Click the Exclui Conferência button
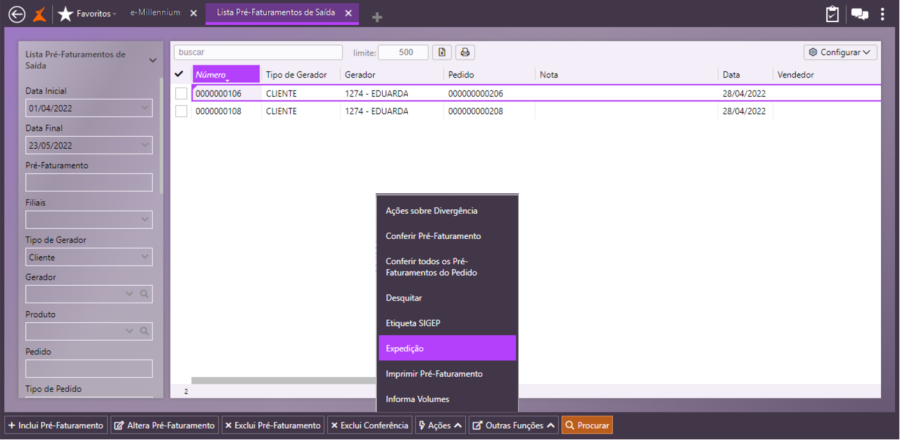The image size is (900, 440). pyautogui.click(x=370, y=426)
